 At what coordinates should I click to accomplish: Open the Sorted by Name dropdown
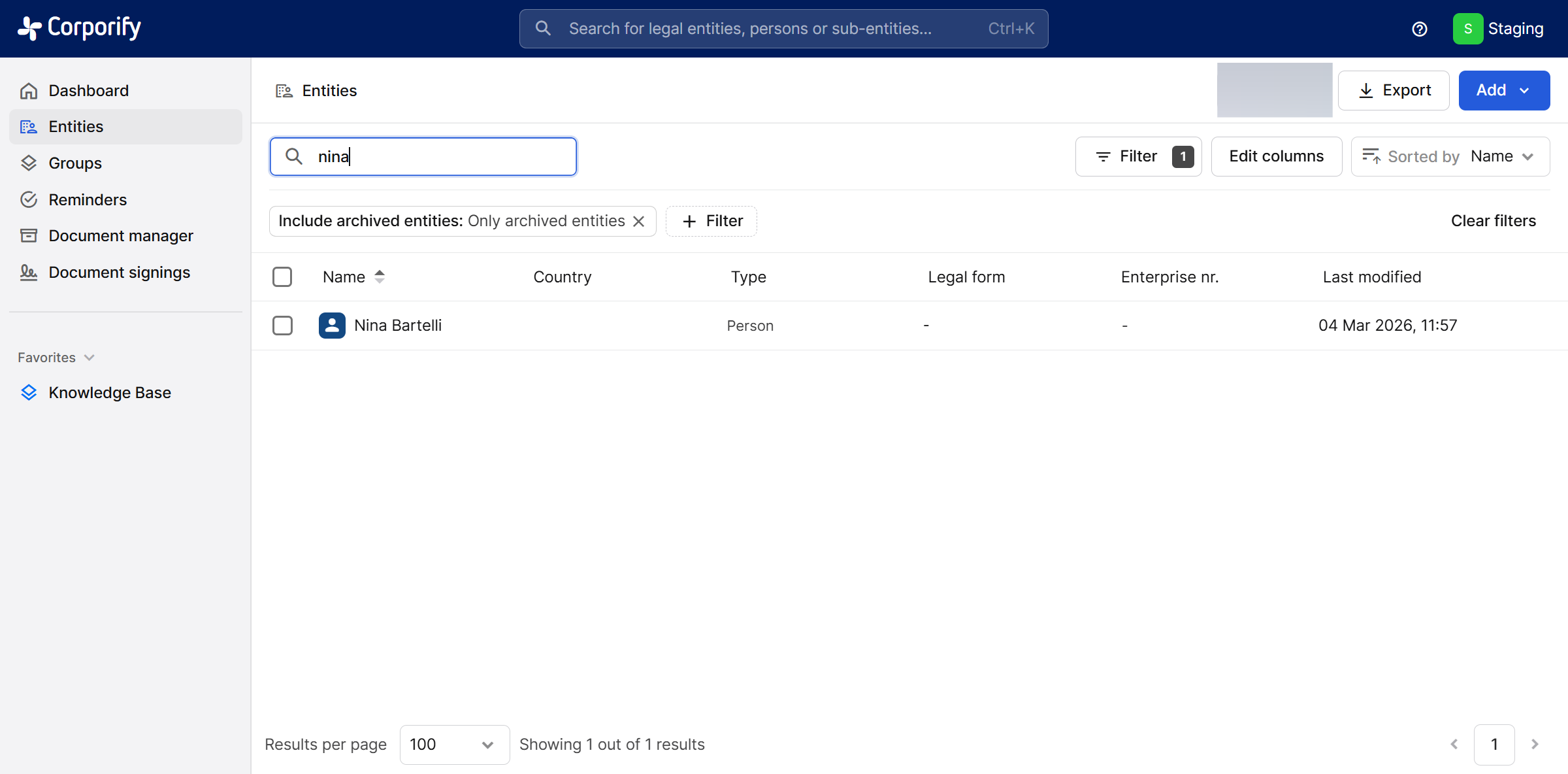pyautogui.click(x=1450, y=156)
